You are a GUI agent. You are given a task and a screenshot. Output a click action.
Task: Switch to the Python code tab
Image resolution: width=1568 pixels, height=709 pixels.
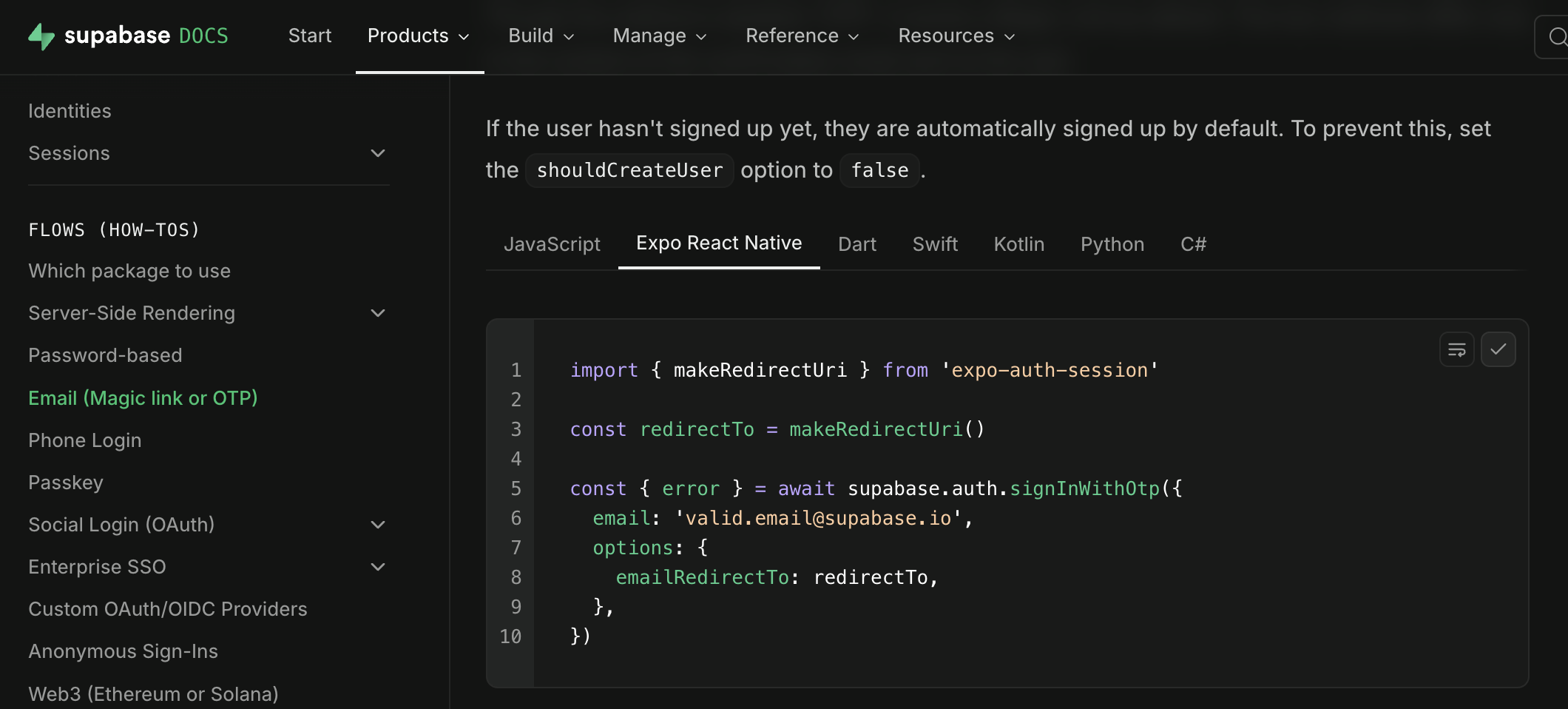coord(1112,244)
